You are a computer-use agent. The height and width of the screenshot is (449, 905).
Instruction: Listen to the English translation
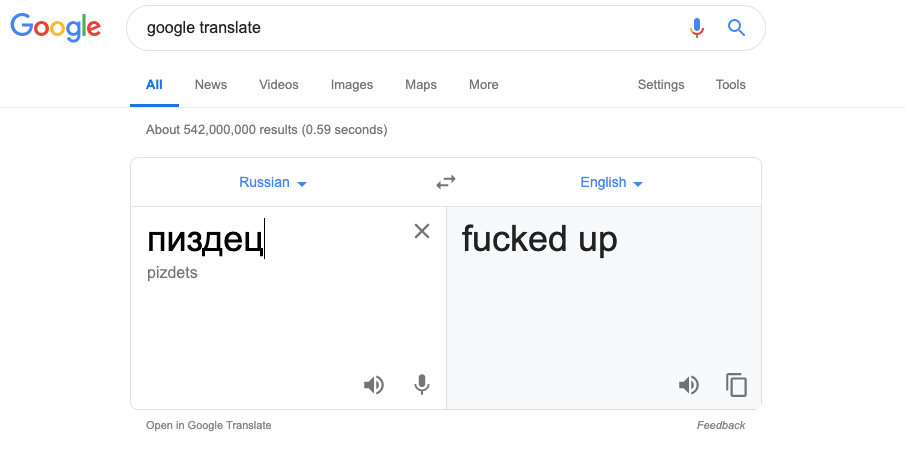[x=689, y=385]
